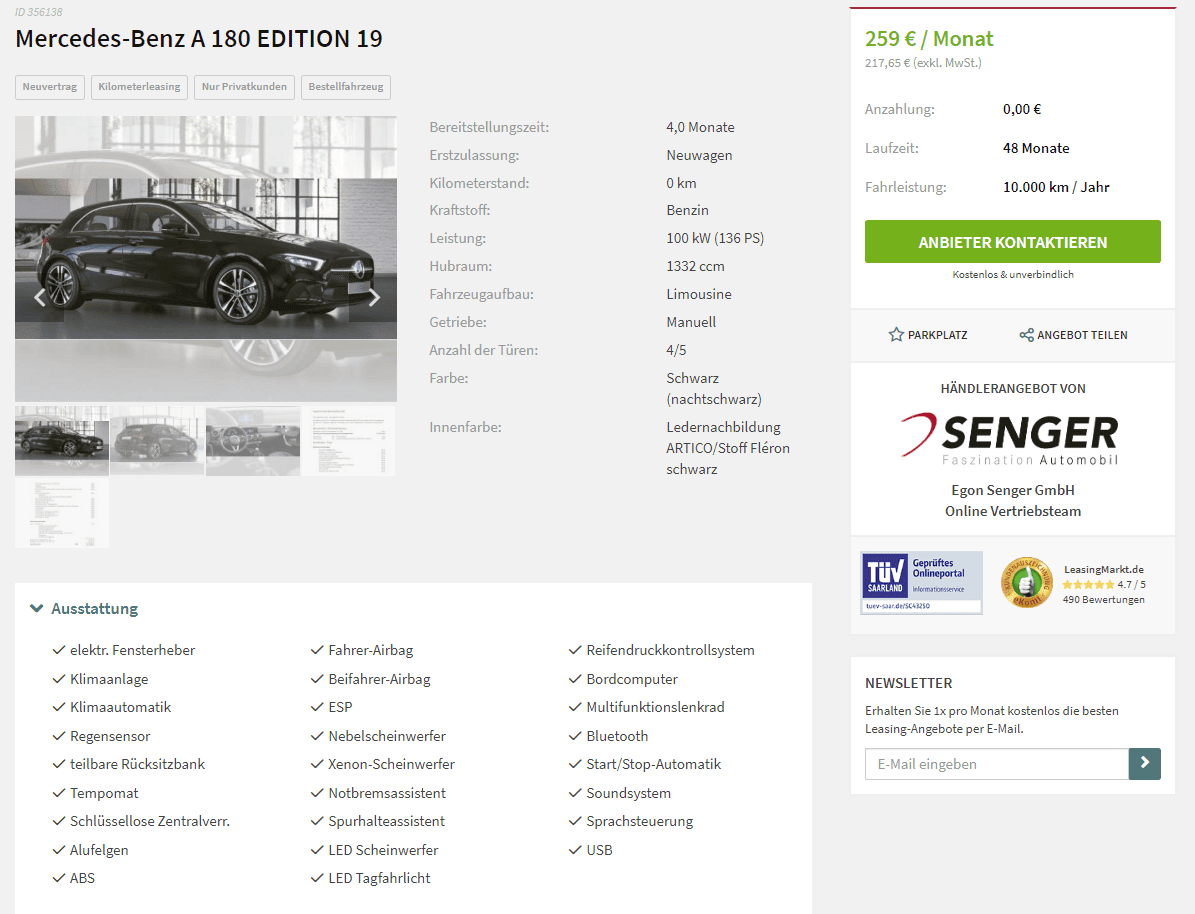The width and height of the screenshot is (1195, 914).
Task: Open the eKomi customer rating seal
Action: pos(1027,582)
